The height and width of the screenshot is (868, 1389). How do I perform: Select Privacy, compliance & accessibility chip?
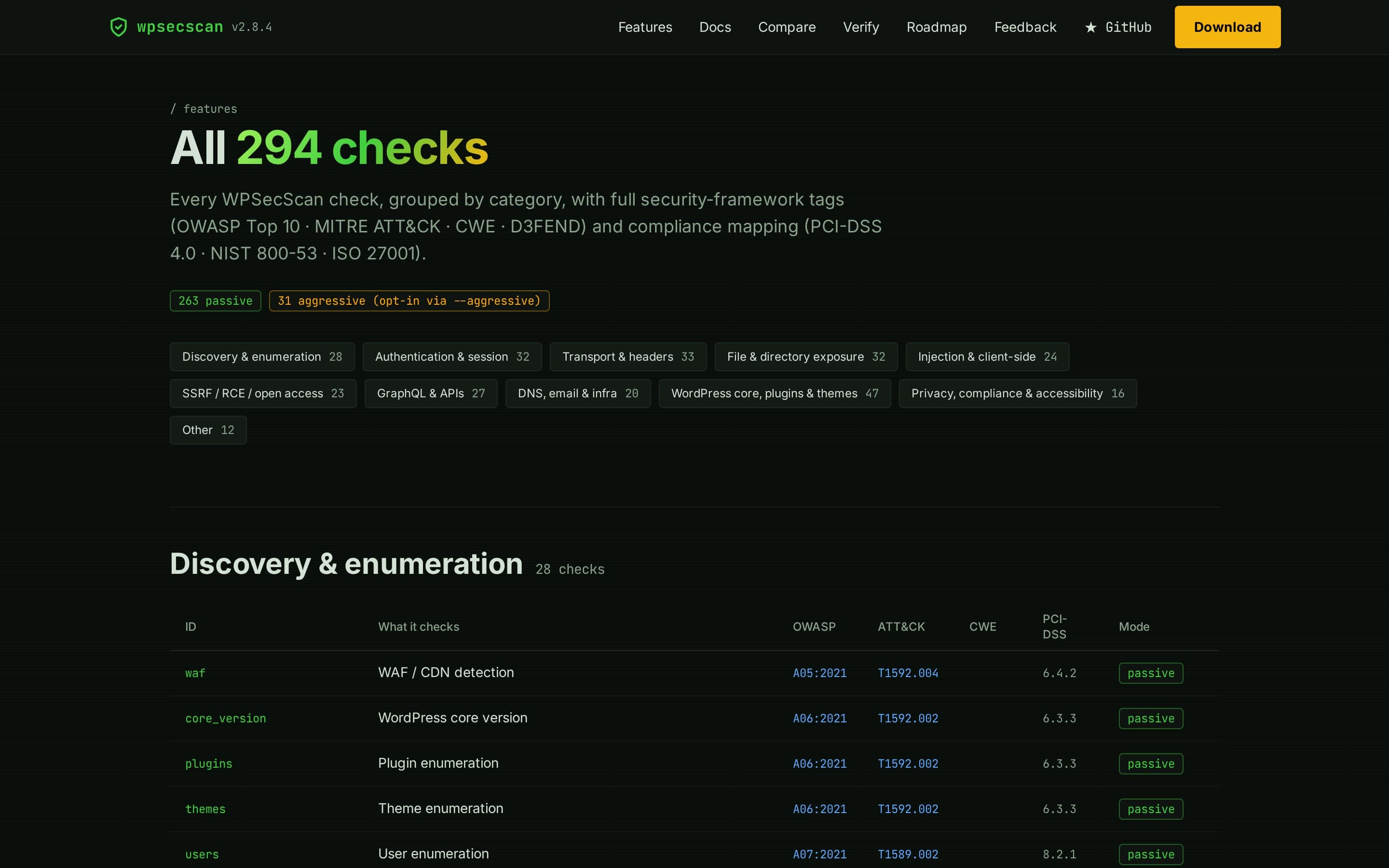[1018, 393]
